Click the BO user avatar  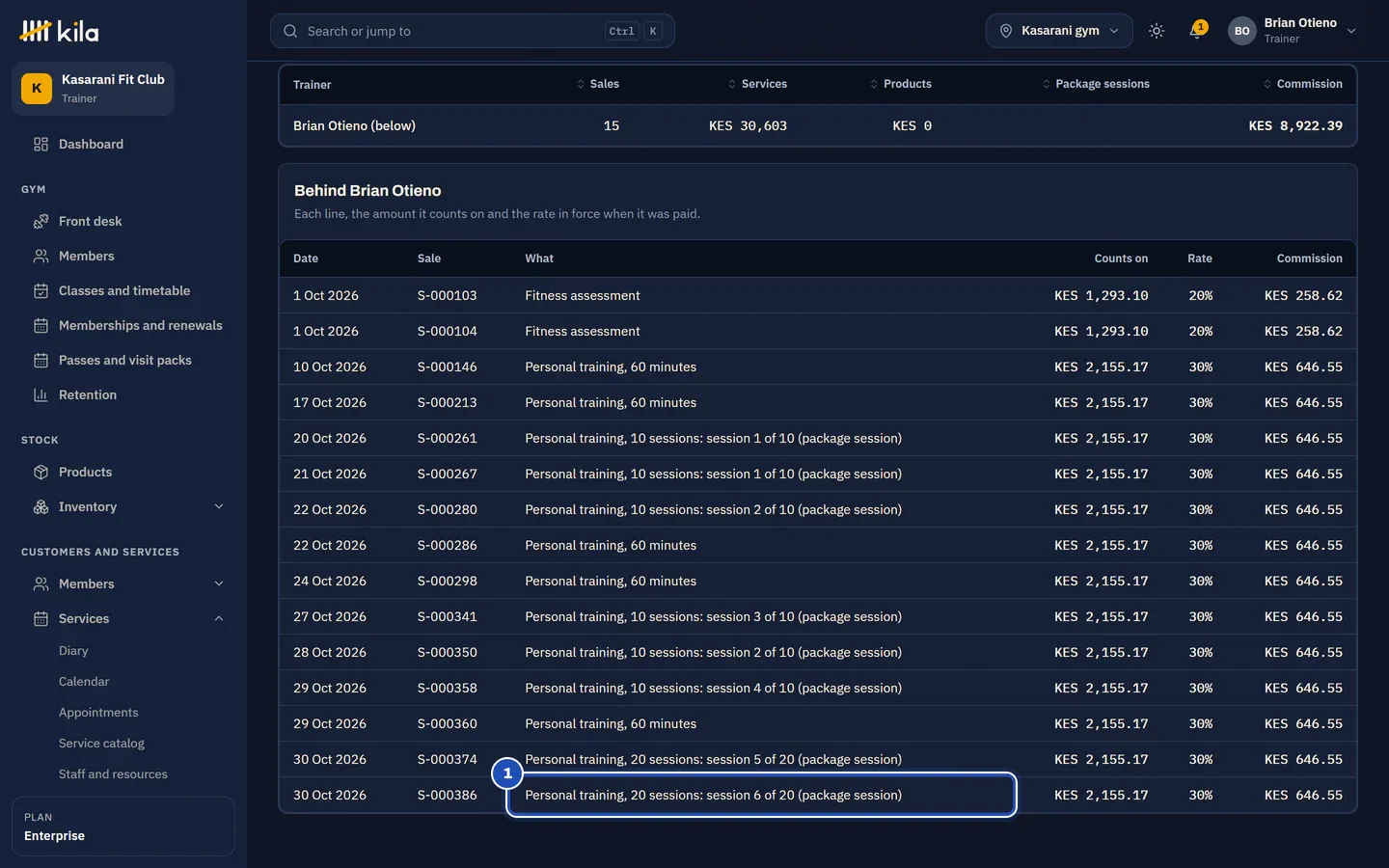(1242, 31)
